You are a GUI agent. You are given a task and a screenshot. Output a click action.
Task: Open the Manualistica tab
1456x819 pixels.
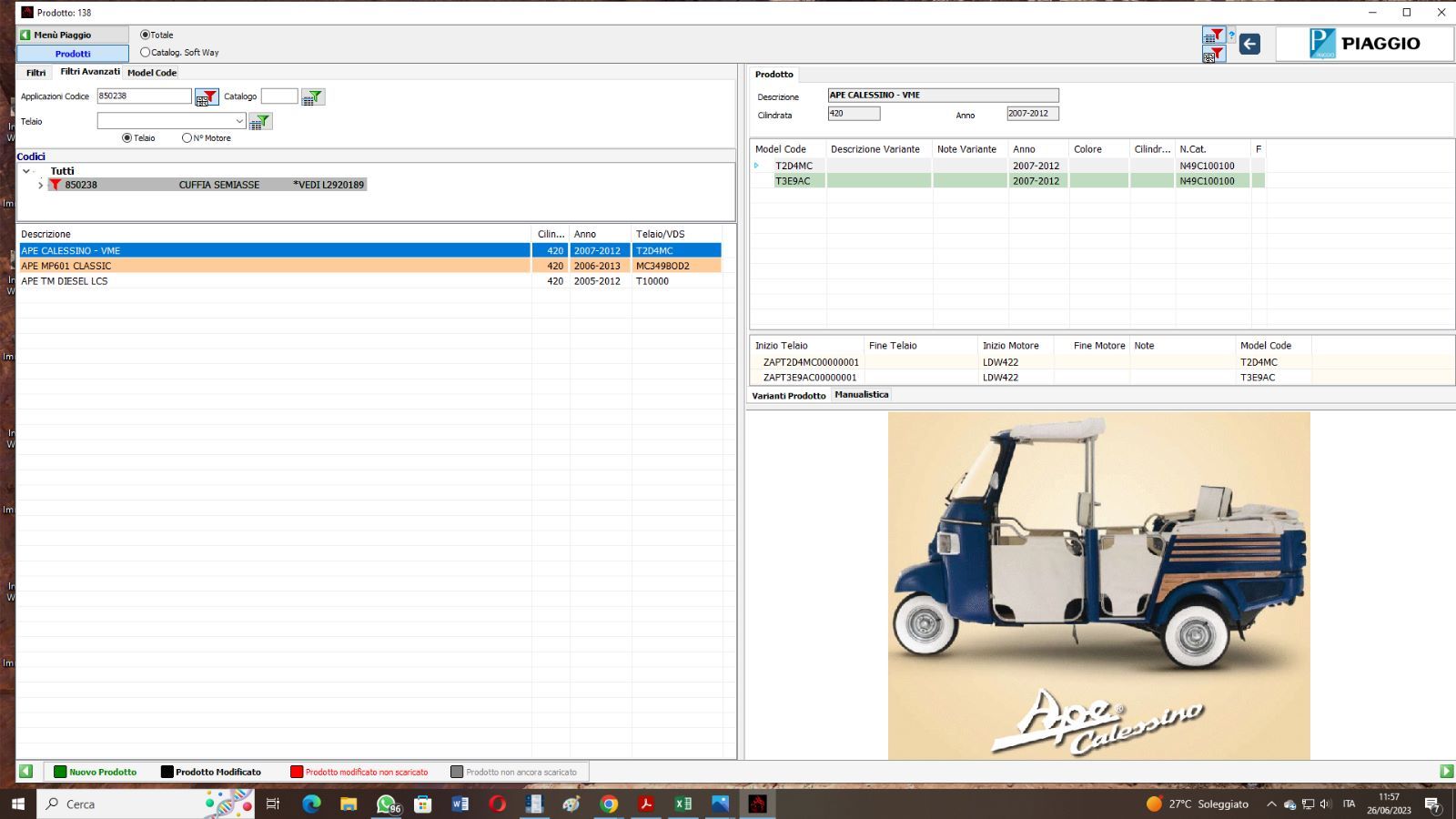tap(861, 395)
